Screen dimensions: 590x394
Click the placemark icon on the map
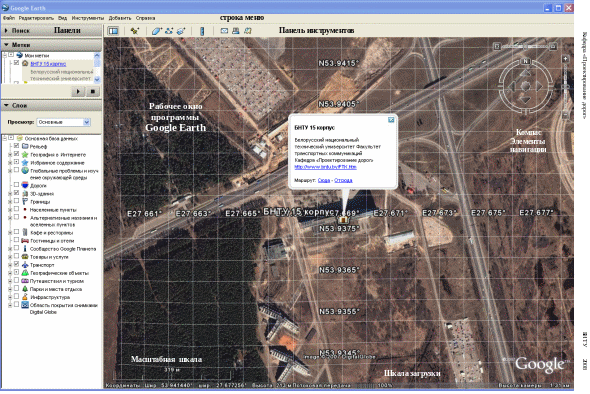pyautogui.click(x=343, y=220)
